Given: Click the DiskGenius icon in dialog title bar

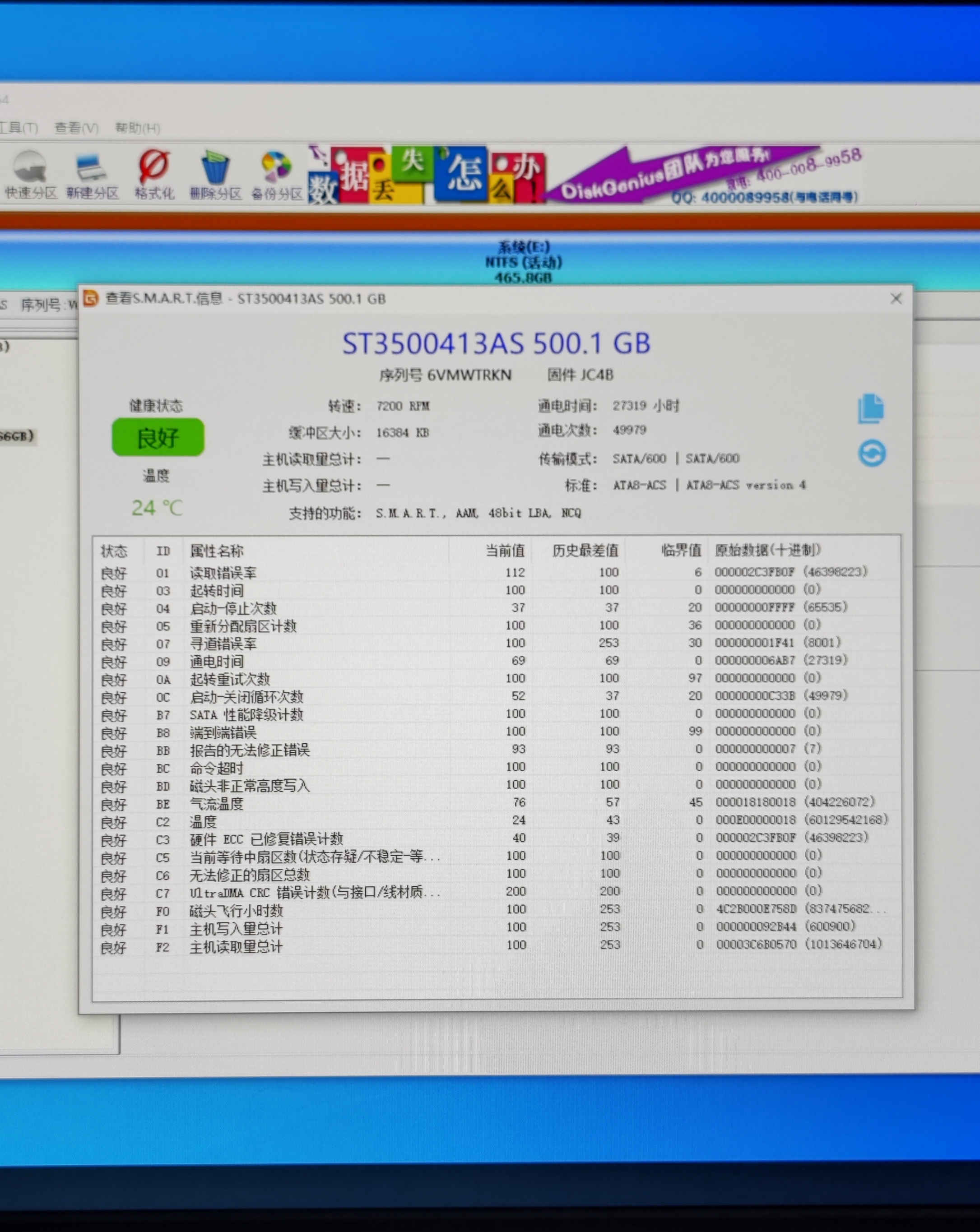Looking at the screenshot, I should pyautogui.click(x=91, y=298).
